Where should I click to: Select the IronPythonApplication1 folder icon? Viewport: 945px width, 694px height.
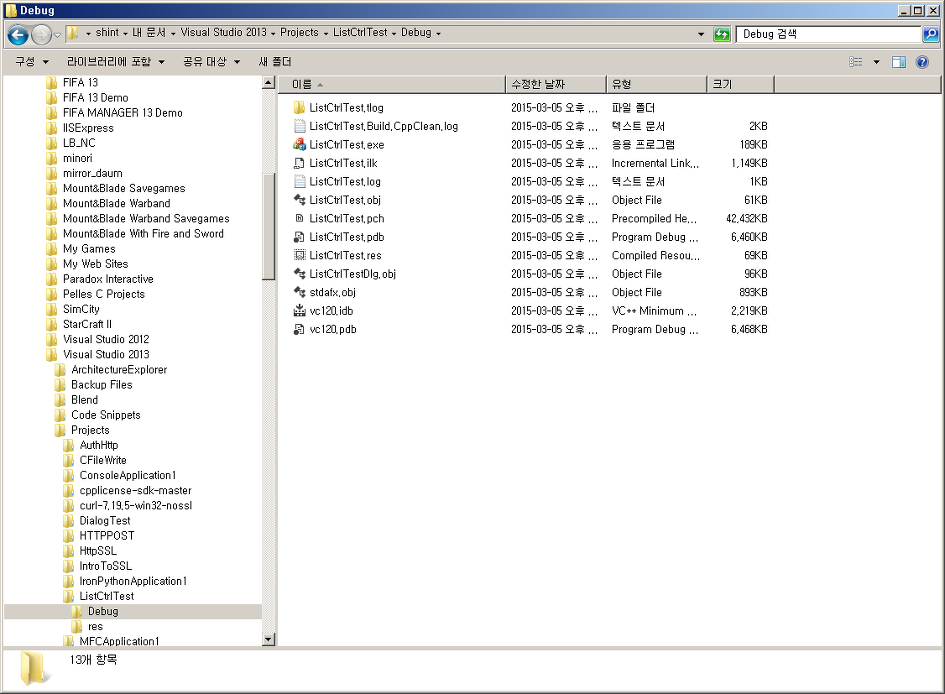(69, 581)
